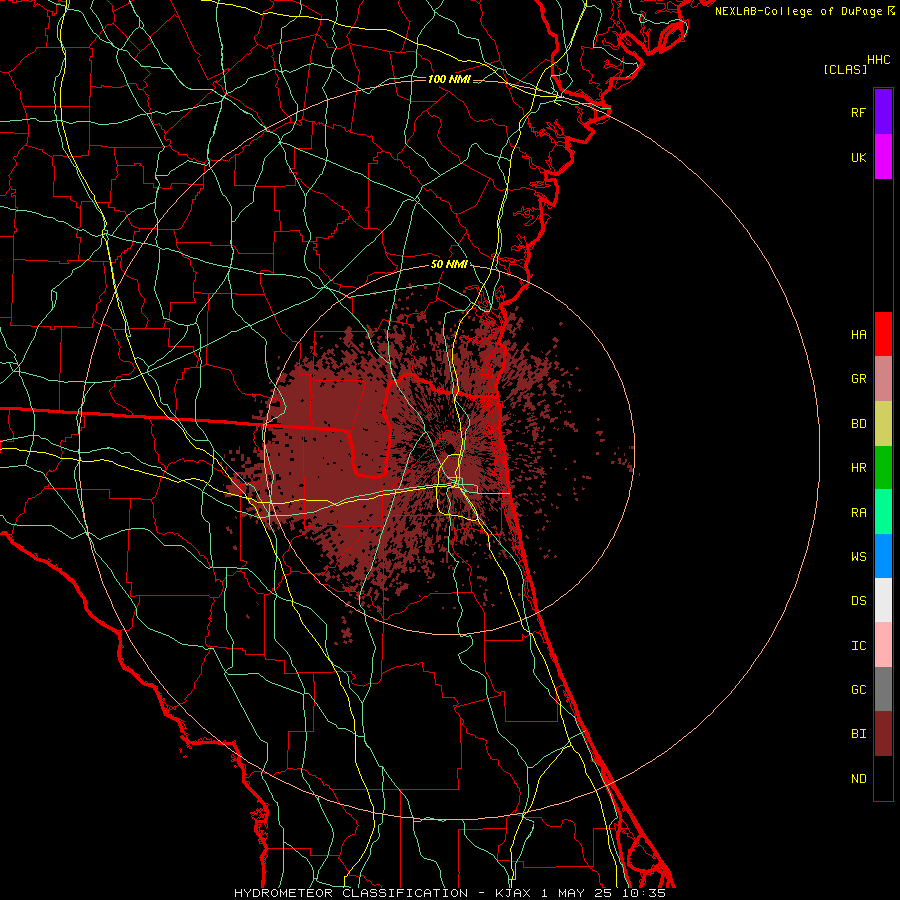The height and width of the screenshot is (900, 900).
Task: Click the HHC product label
Action: point(879,60)
